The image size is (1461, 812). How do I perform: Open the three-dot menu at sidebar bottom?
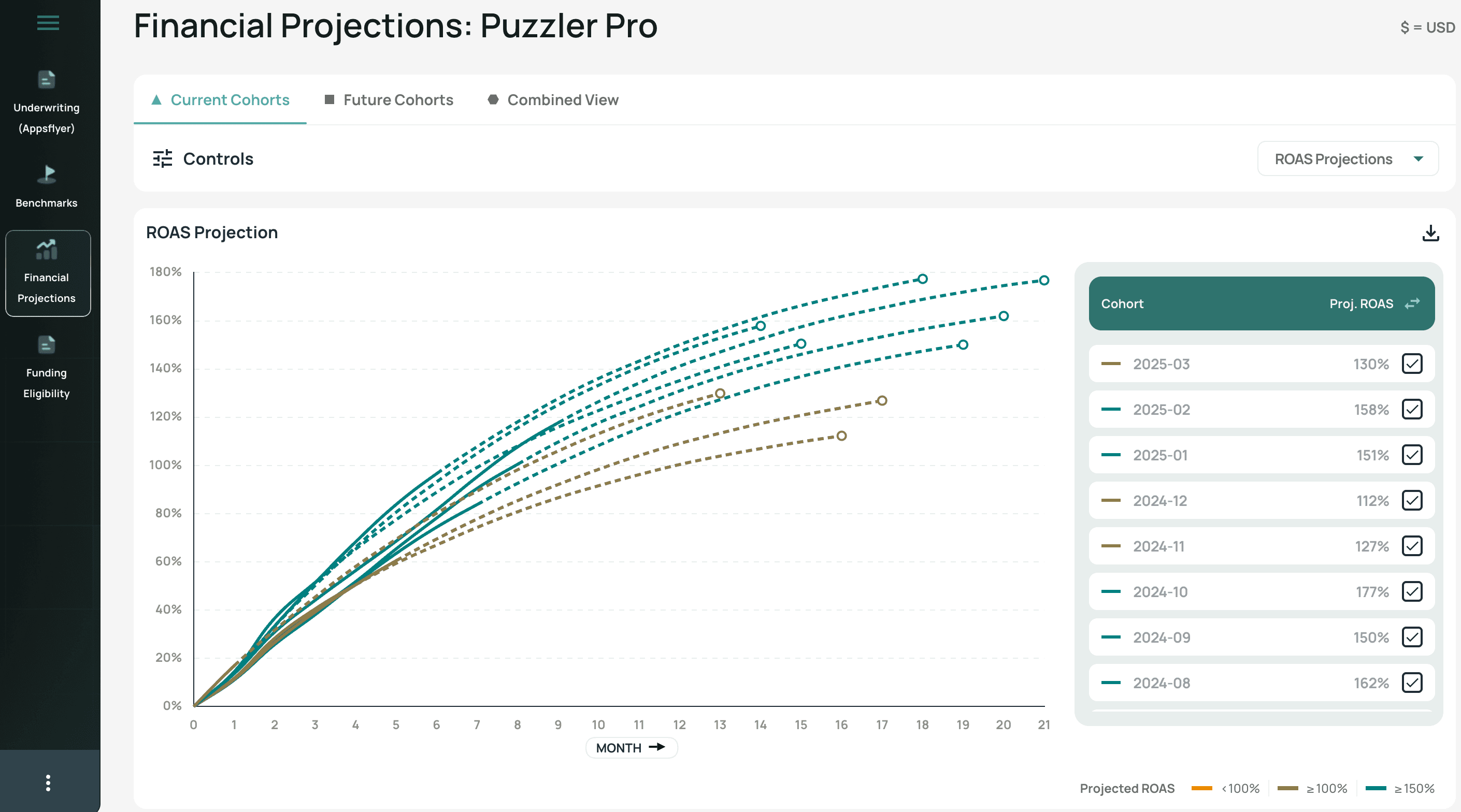(x=48, y=784)
